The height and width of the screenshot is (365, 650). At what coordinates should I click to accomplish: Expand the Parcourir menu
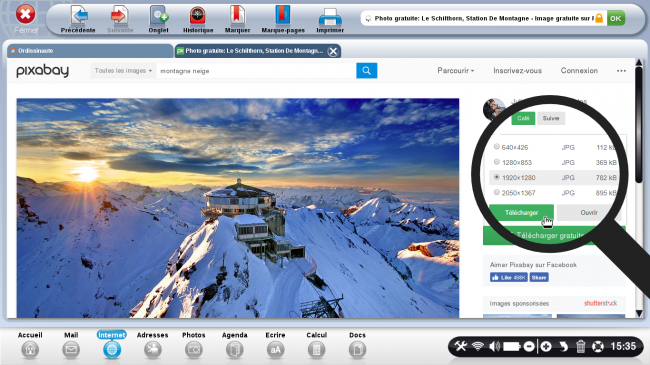tap(456, 71)
